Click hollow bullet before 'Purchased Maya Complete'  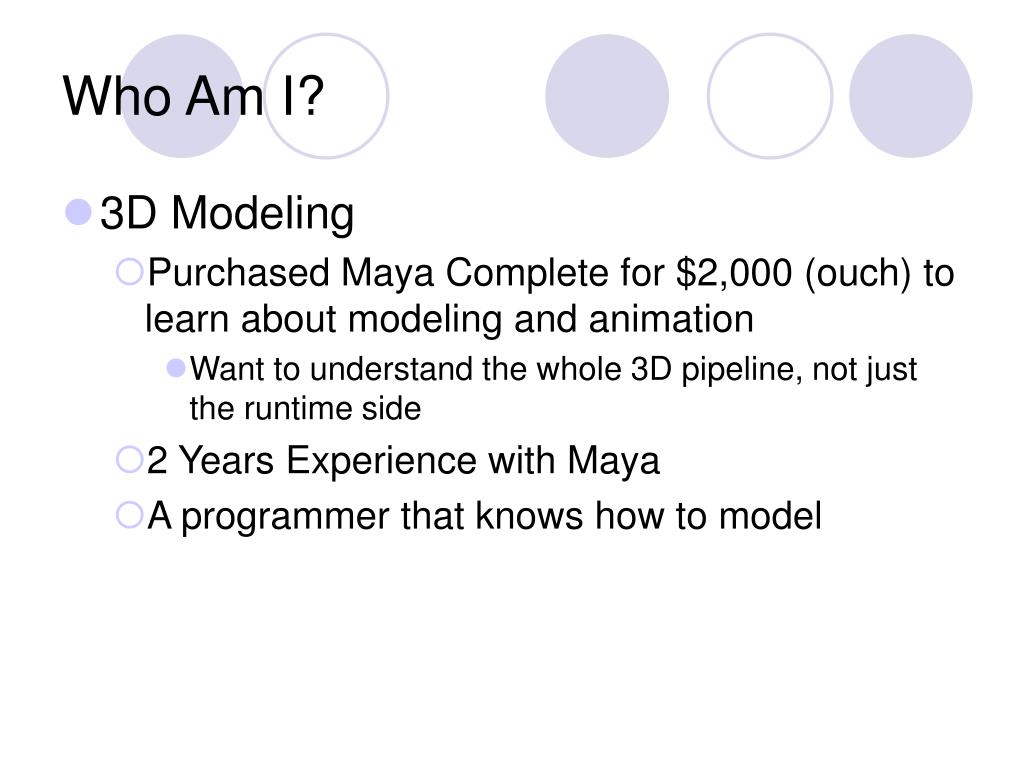tap(129, 272)
